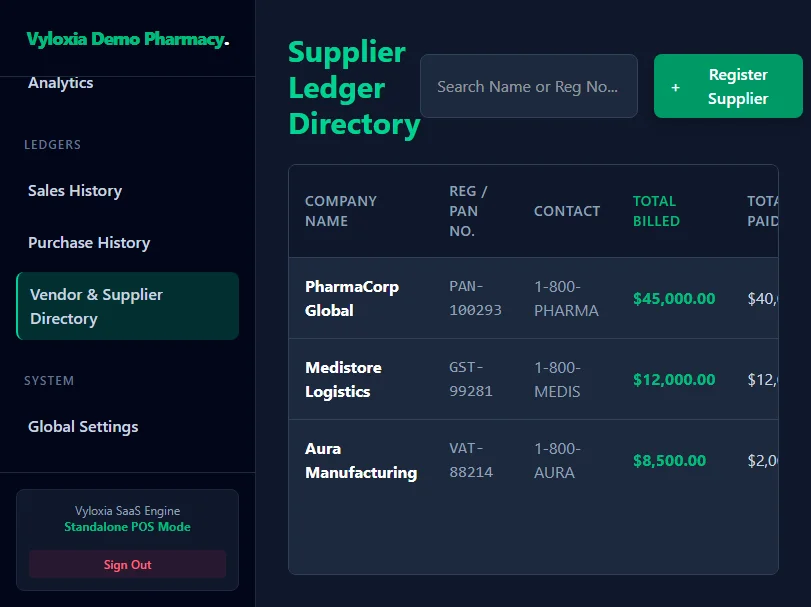Click VAT-88214 registration number
Image resolution: width=811 pixels, height=607 pixels.
coord(471,460)
